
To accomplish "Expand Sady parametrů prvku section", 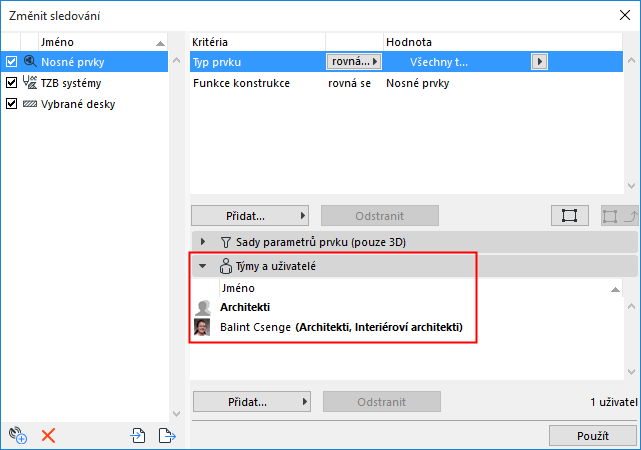I will 203,242.
